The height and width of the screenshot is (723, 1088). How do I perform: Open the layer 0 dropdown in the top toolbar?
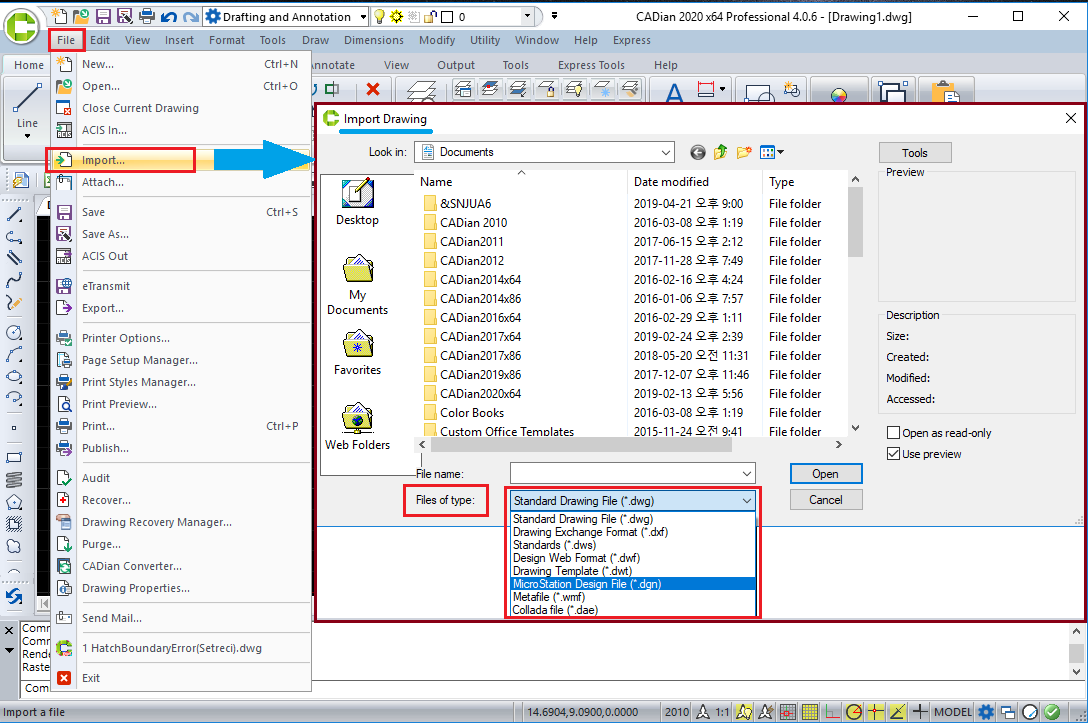pos(527,16)
